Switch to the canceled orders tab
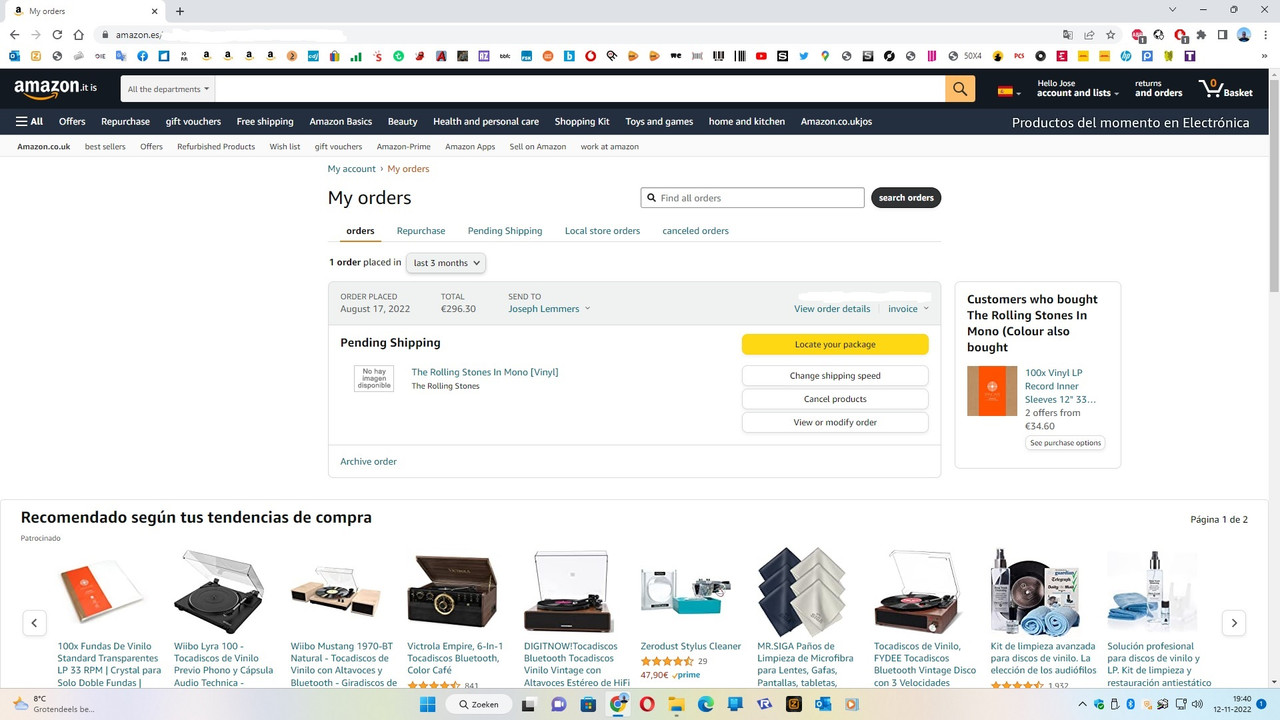1280x720 pixels. [695, 230]
